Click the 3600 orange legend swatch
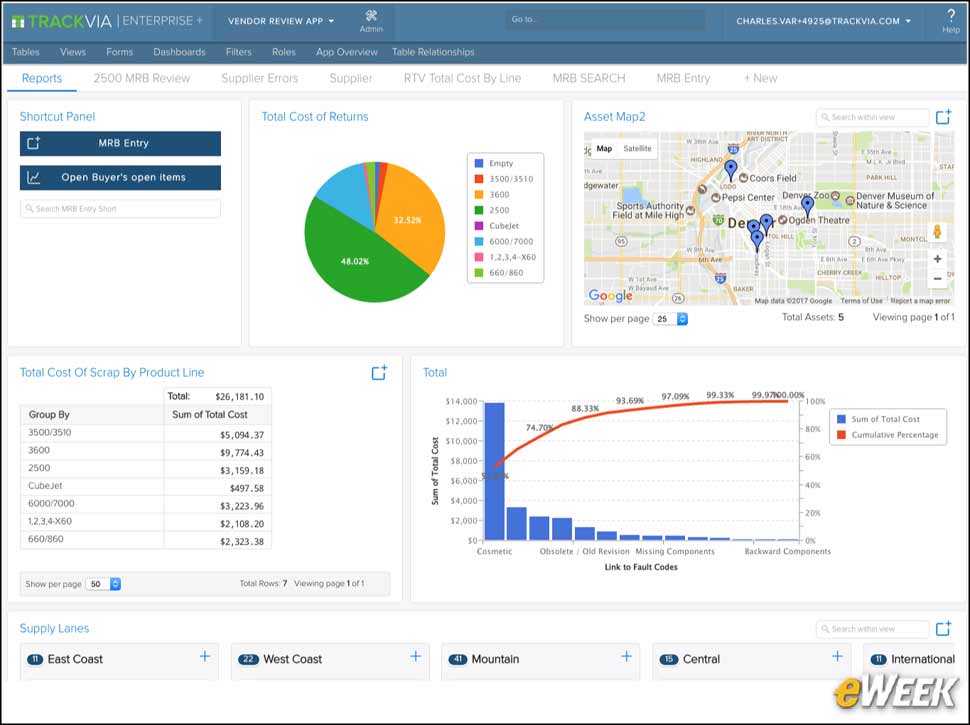Screen dimensions: 970x725 click(x=478, y=194)
